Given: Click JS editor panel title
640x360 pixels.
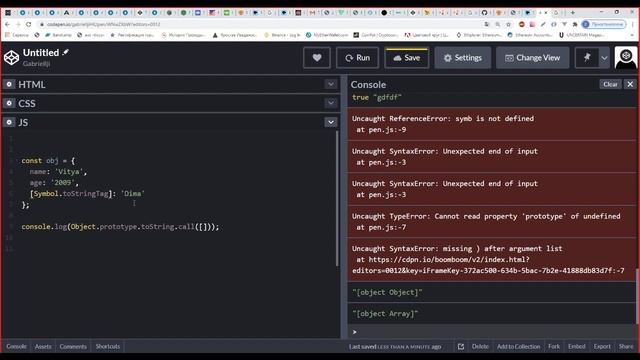Looking at the screenshot, I should point(23,122).
